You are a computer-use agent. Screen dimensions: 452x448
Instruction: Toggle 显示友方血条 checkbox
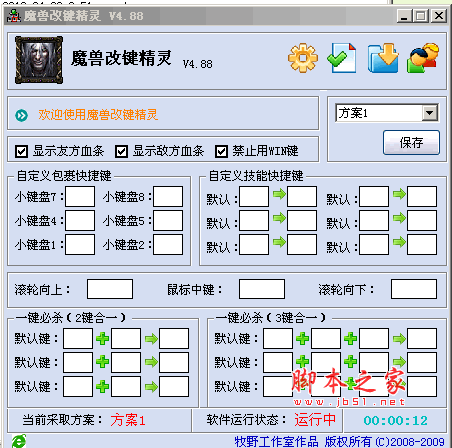(22, 152)
